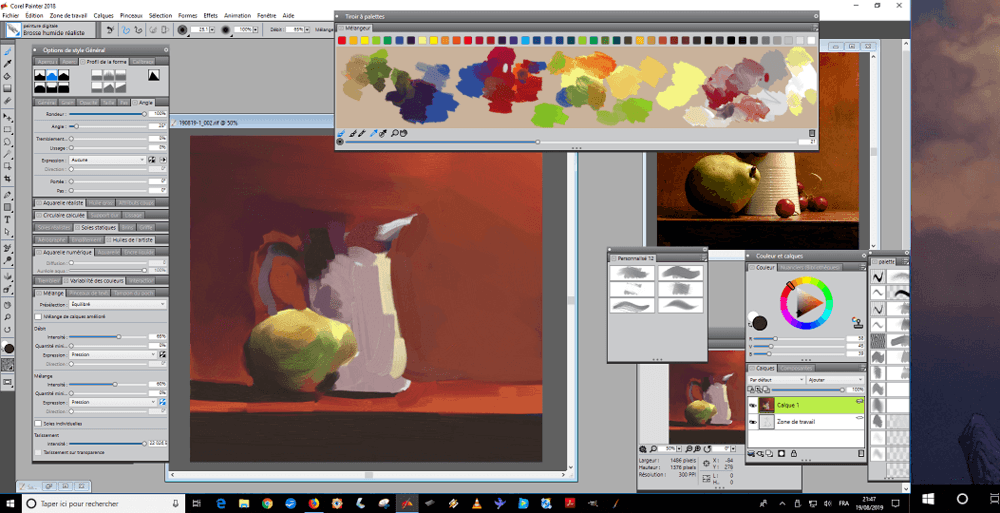
Task: Toggle visibility of Zone de travail layer
Action: pos(753,422)
